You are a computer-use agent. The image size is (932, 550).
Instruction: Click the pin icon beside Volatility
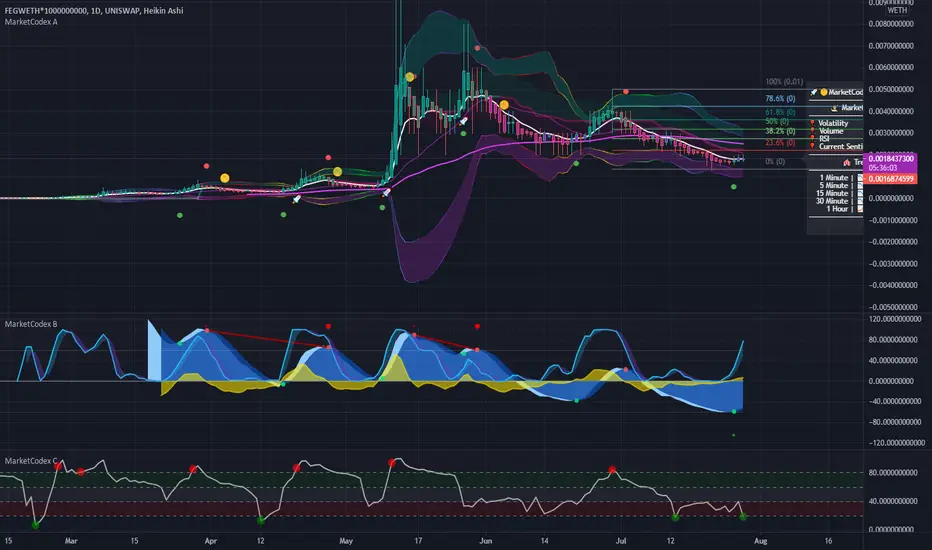[x=813, y=123]
